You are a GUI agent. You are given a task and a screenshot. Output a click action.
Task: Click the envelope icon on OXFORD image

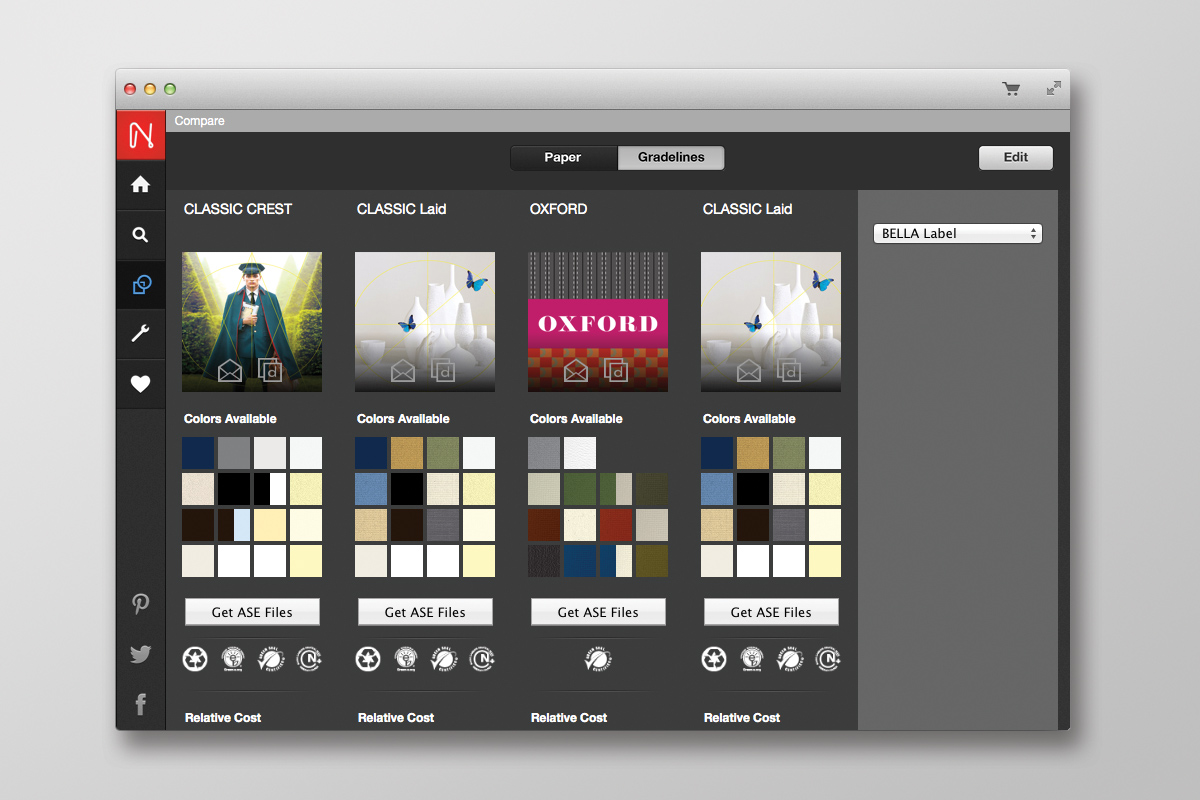(575, 371)
